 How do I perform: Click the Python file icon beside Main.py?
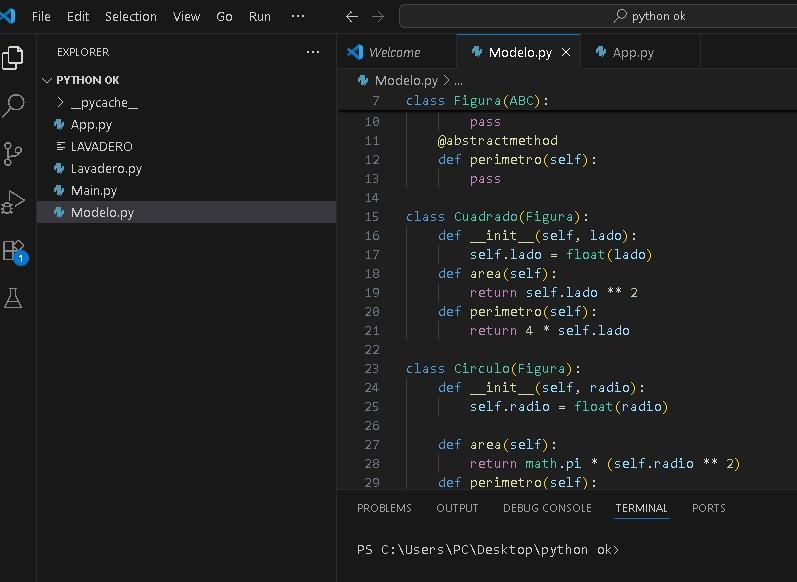[59, 191]
